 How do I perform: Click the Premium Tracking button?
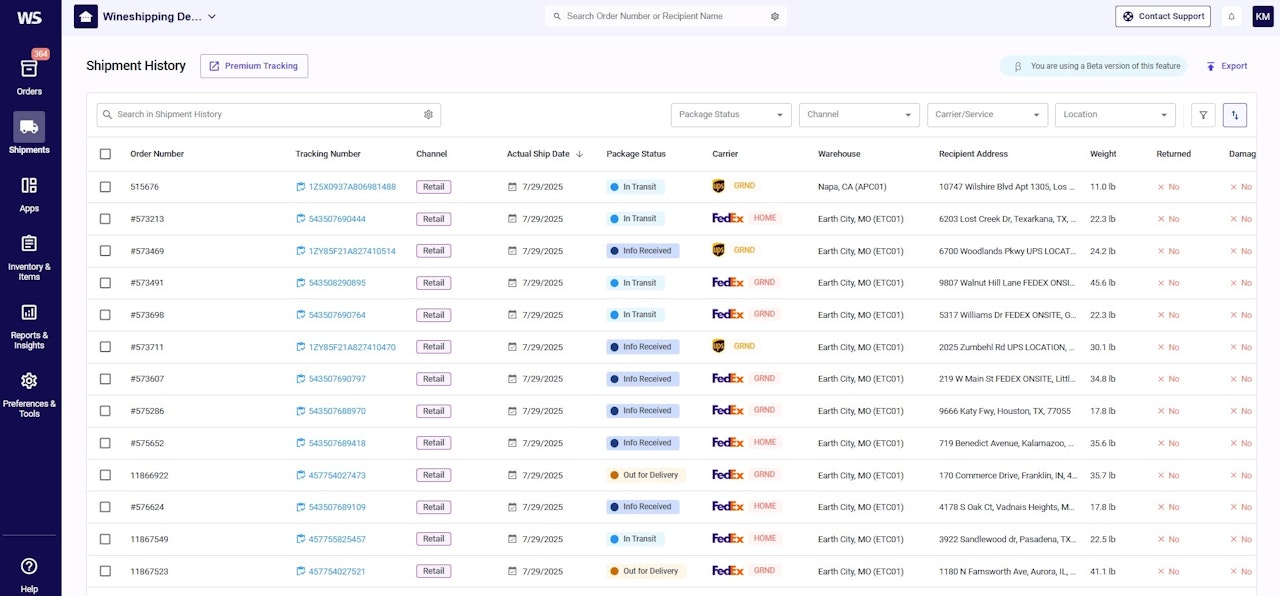pos(254,66)
